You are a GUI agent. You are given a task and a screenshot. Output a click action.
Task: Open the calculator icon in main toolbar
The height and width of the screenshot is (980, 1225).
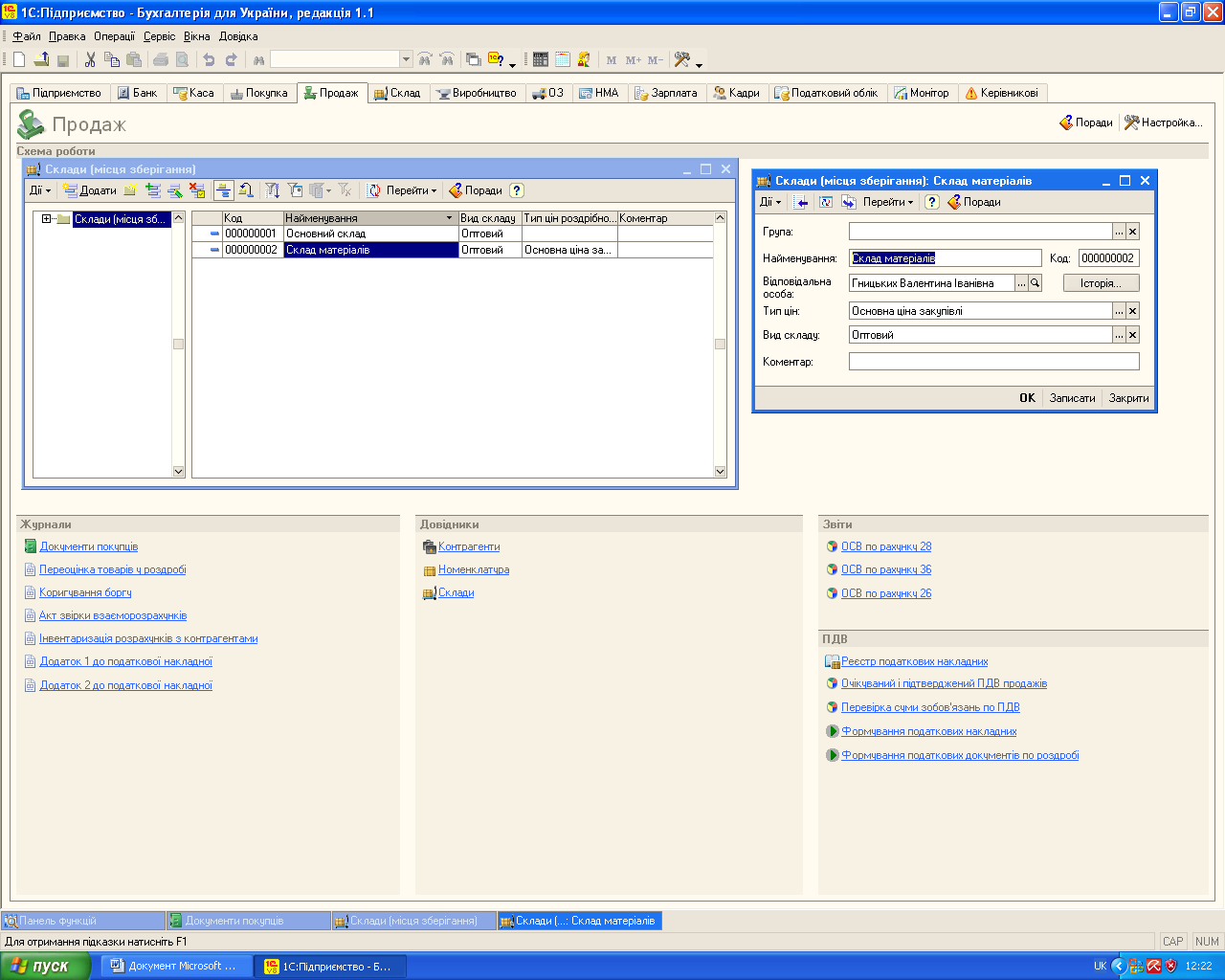541,59
